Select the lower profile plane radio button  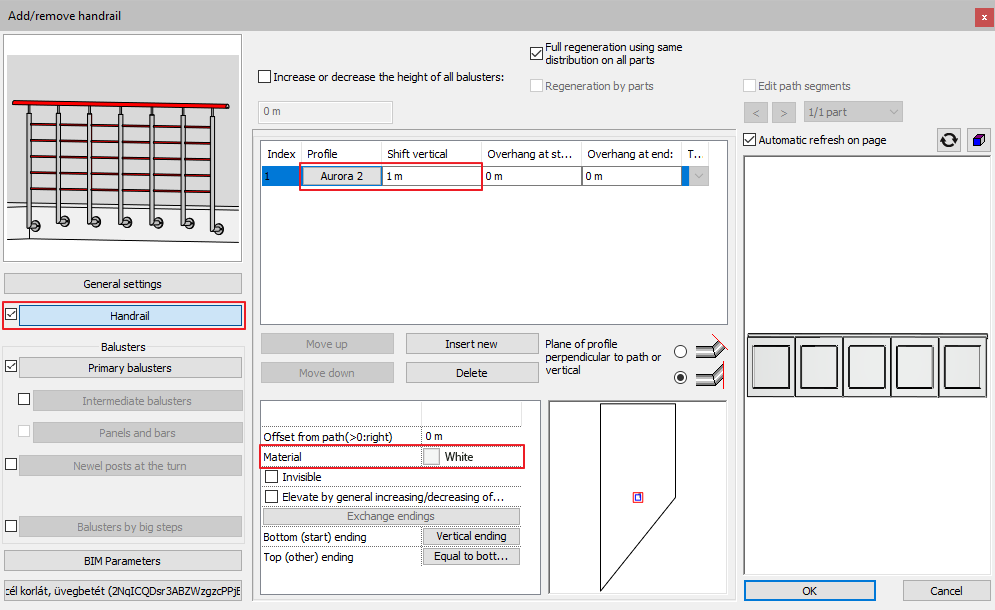tap(681, 378)
